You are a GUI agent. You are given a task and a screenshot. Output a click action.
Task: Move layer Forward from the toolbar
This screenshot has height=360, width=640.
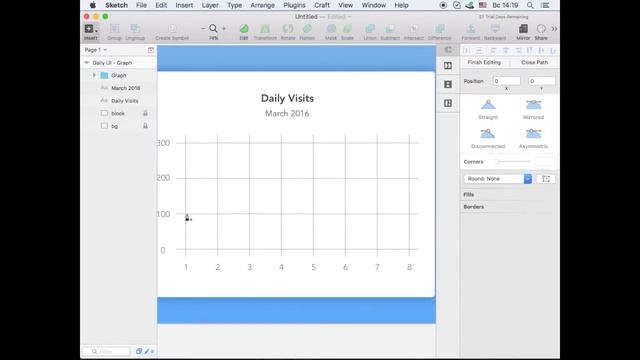(x=471, y=29)
